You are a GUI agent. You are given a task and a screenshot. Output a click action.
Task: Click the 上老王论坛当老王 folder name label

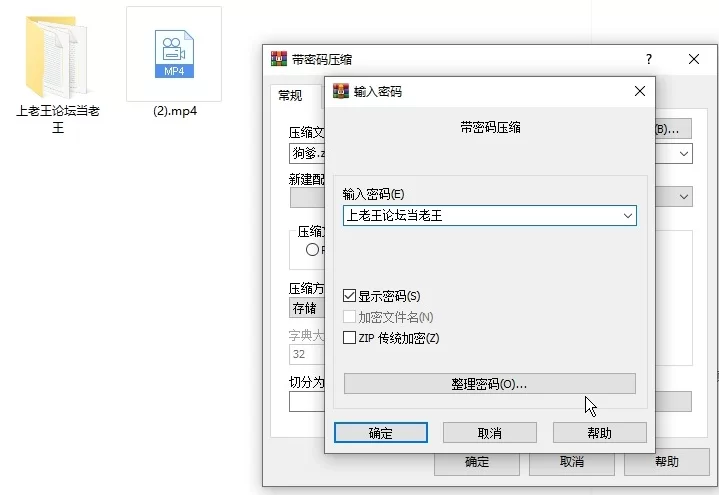(x=58, y=118)
